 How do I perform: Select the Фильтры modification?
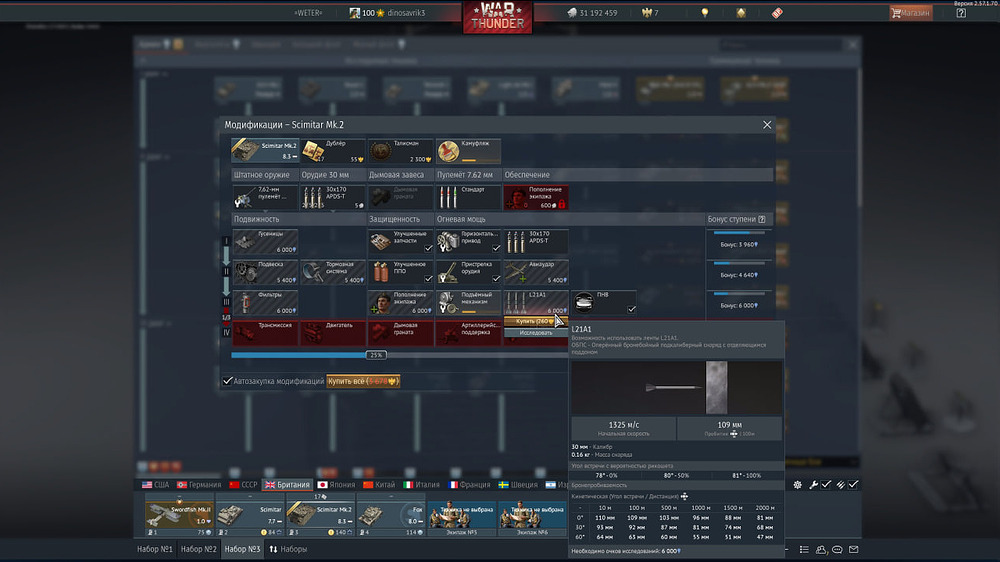click(x=265, y=303)
